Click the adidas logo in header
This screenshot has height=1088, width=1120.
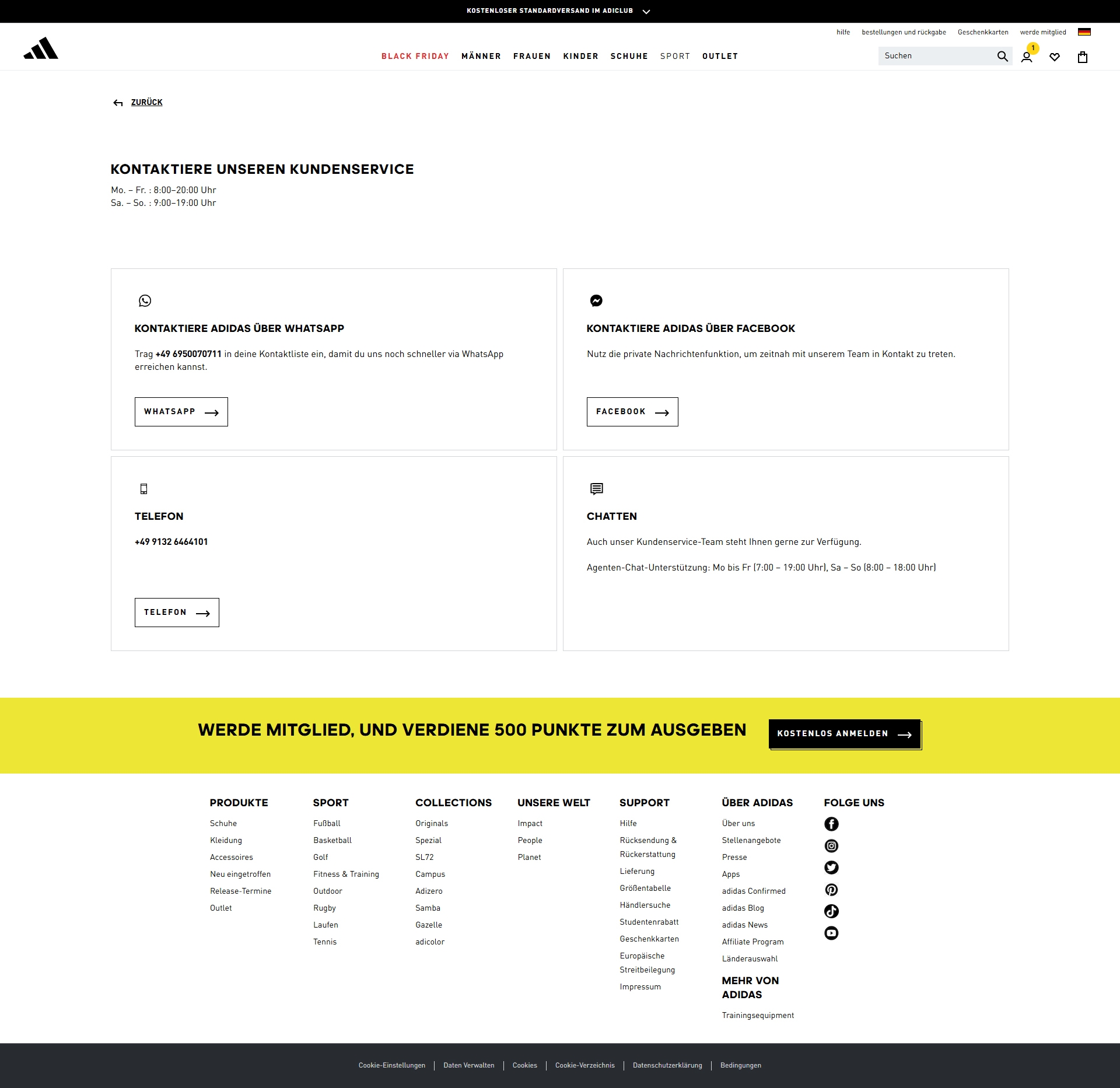point(41,48)
